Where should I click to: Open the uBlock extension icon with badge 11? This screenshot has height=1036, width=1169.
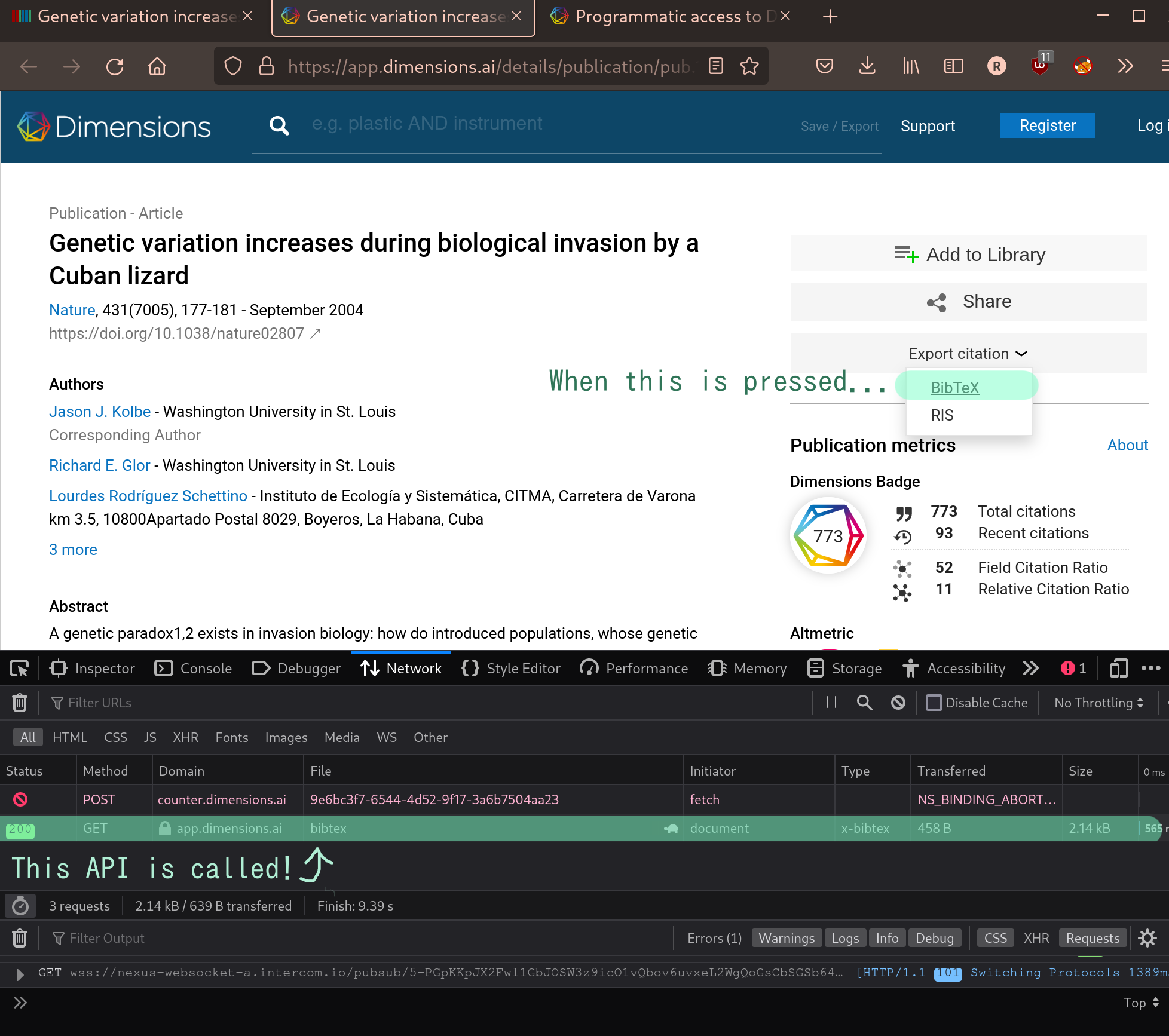pyautogui.click(x=1041, y=65)
